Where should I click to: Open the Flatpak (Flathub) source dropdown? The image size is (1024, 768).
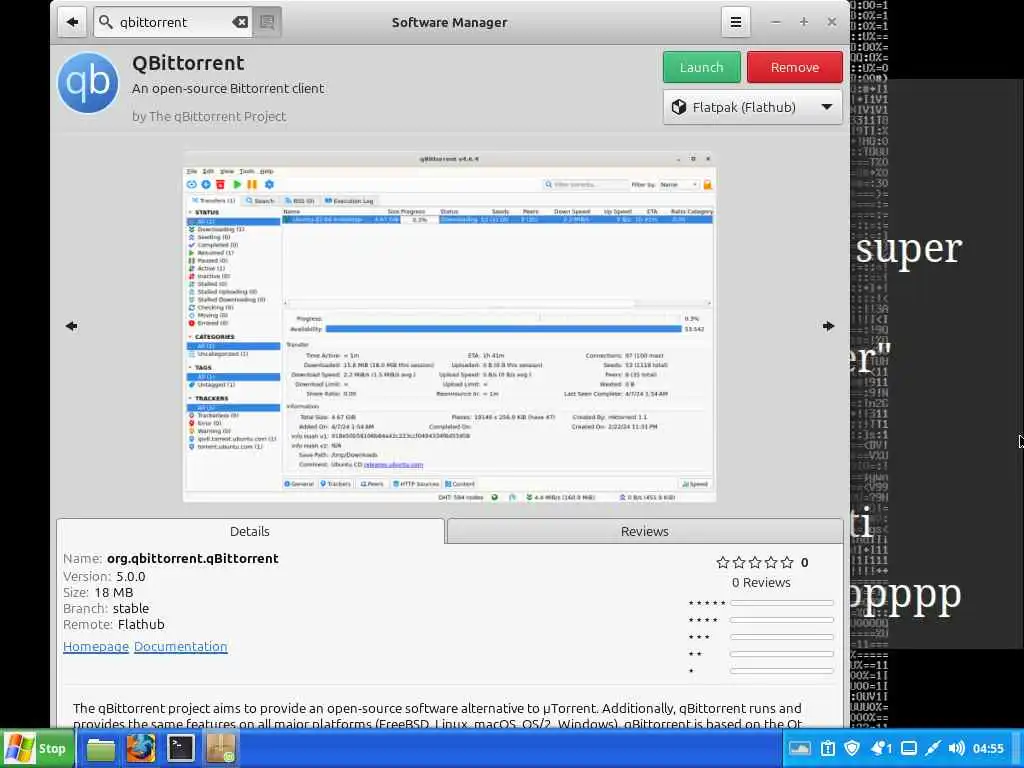(752, 107)
